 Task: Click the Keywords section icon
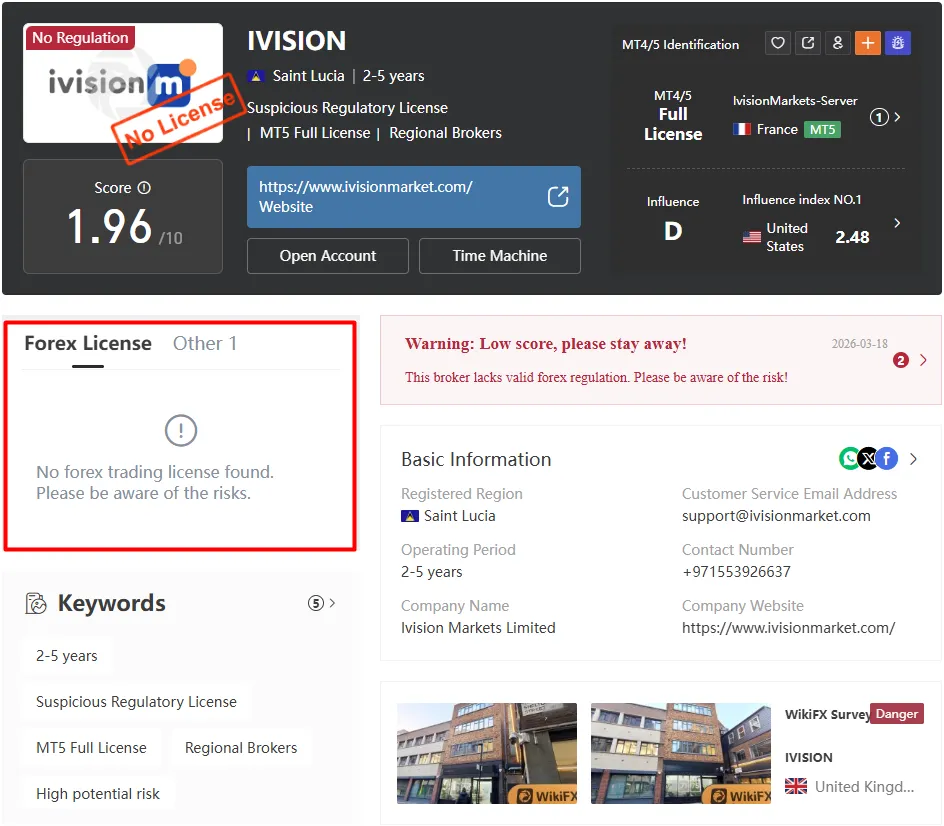click(36, 603)
